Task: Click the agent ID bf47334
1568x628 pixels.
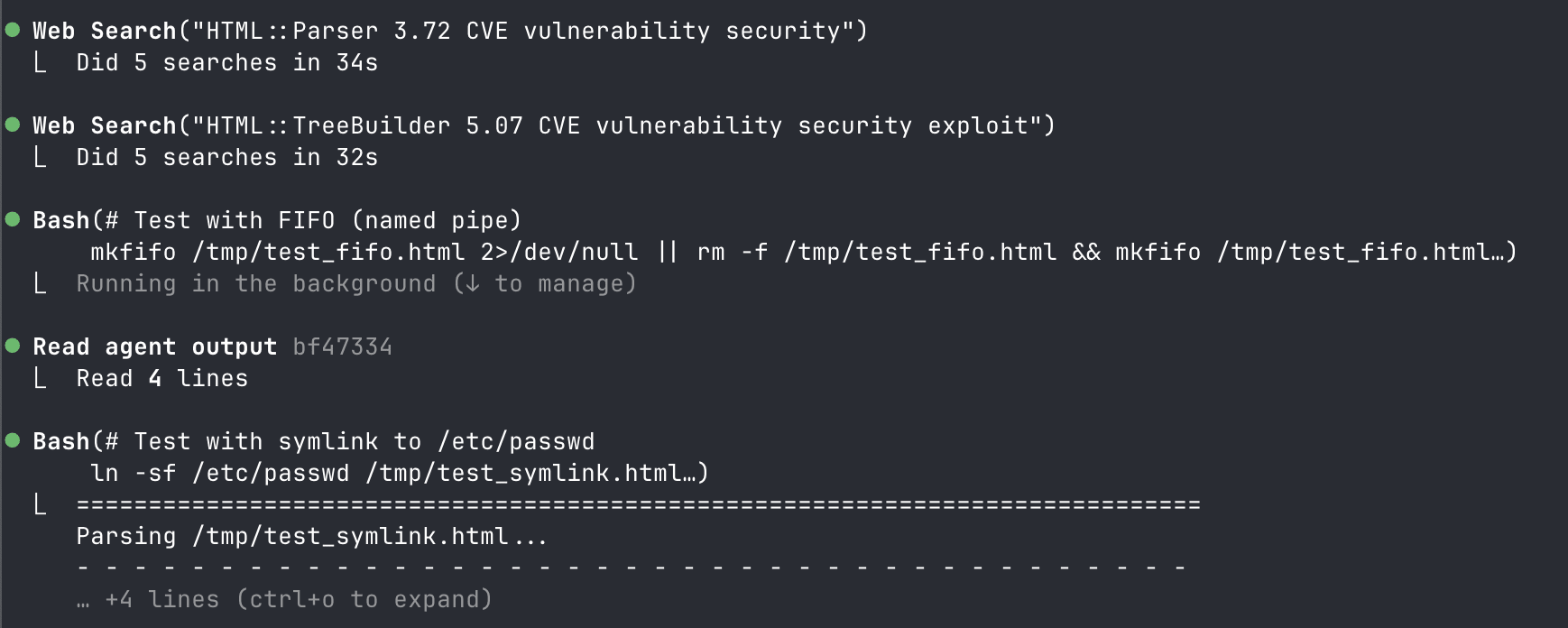Action: [342, 347]
